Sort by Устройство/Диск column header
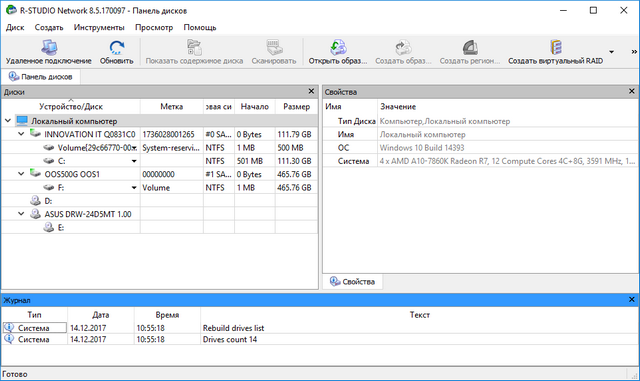Image resolution: width=640 pixels, height=381 pixels. click(71, 107)
